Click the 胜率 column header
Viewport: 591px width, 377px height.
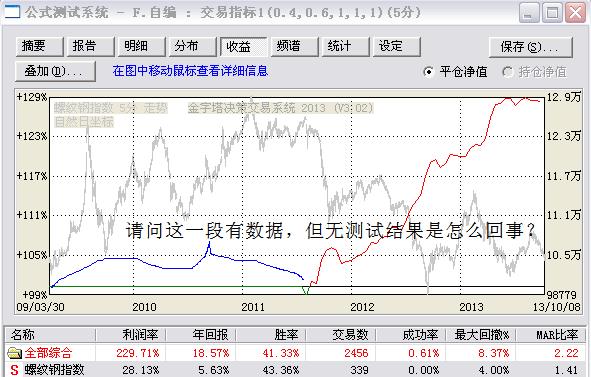271,334
